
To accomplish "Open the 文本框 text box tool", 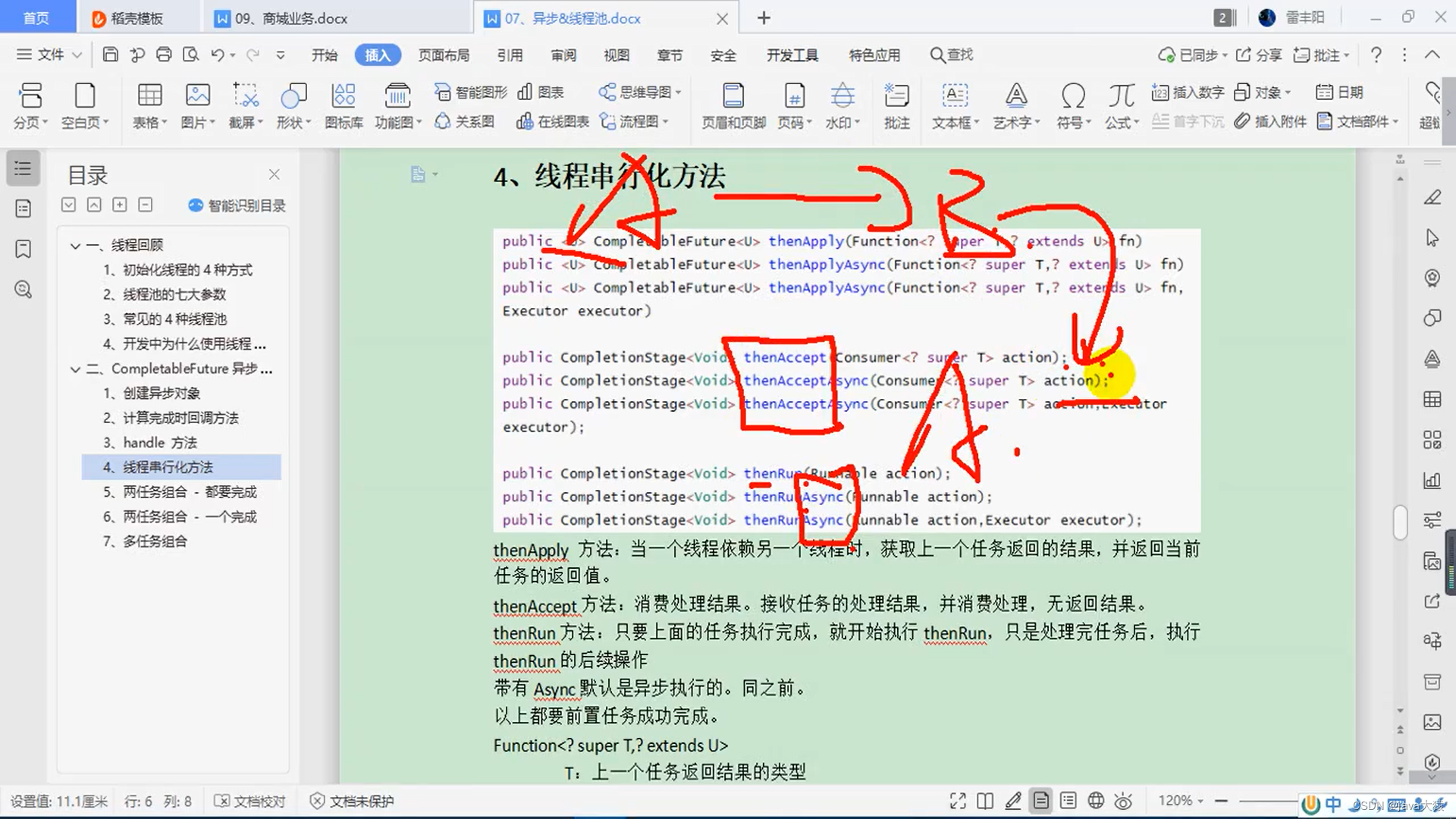I will coord(955,96).
